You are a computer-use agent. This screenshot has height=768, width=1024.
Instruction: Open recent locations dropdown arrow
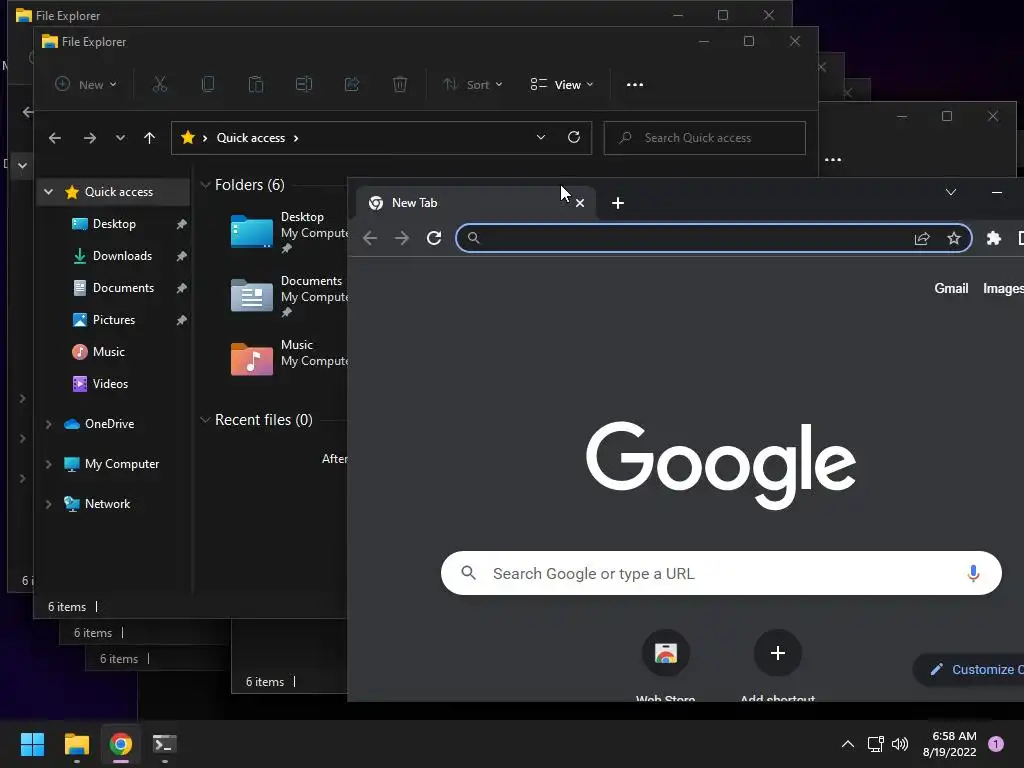tap(120, 138)
